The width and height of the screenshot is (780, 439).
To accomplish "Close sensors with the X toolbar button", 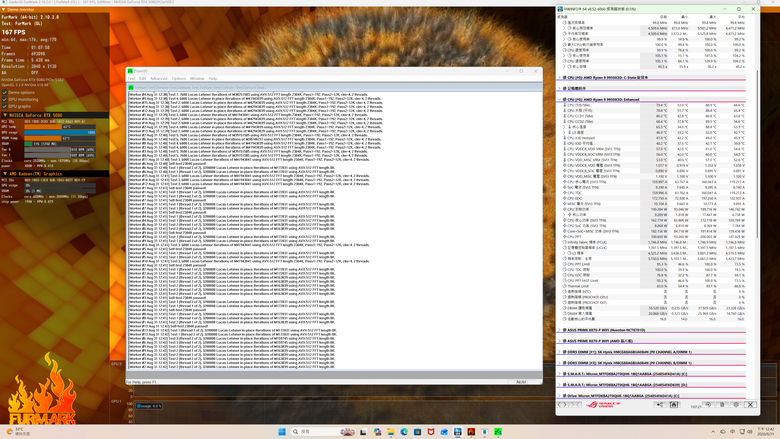I will point(751,405).
